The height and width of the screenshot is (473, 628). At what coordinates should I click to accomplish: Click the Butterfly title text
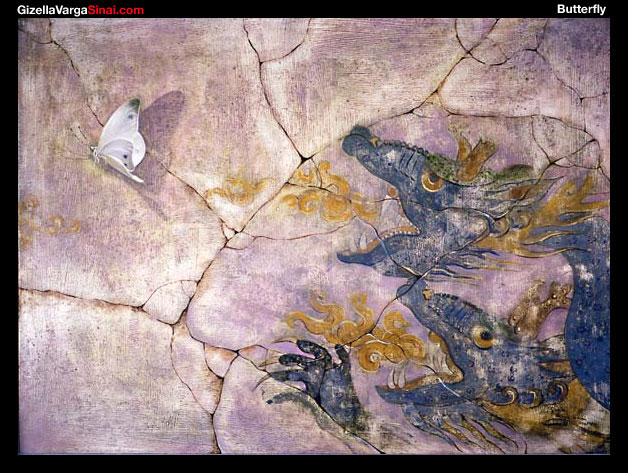581,10
